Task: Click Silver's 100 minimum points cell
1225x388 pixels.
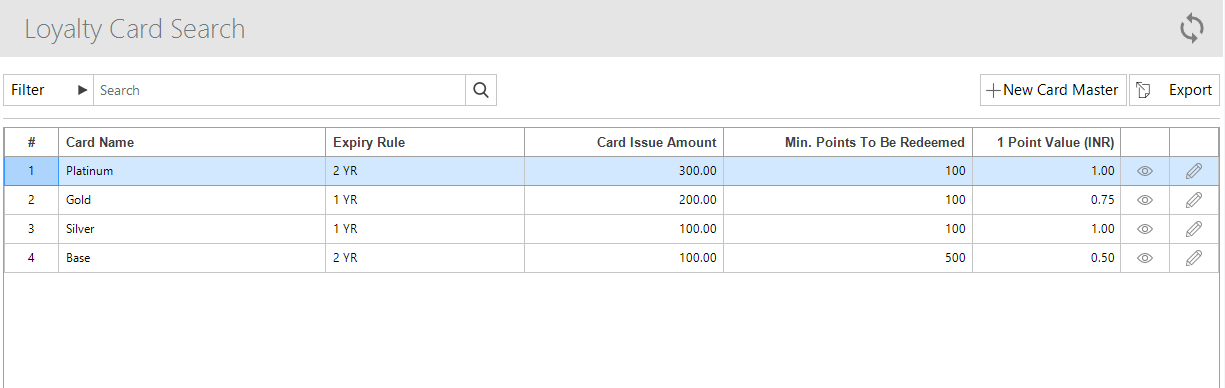Action: 848,229
